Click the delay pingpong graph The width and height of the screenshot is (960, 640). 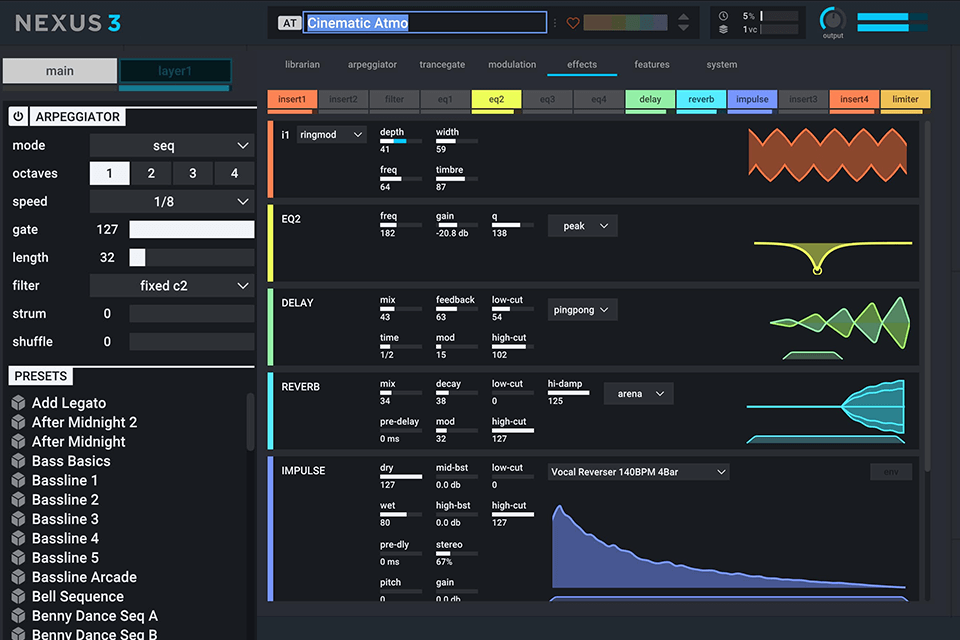pyautogui.click(x=840, y=328)
